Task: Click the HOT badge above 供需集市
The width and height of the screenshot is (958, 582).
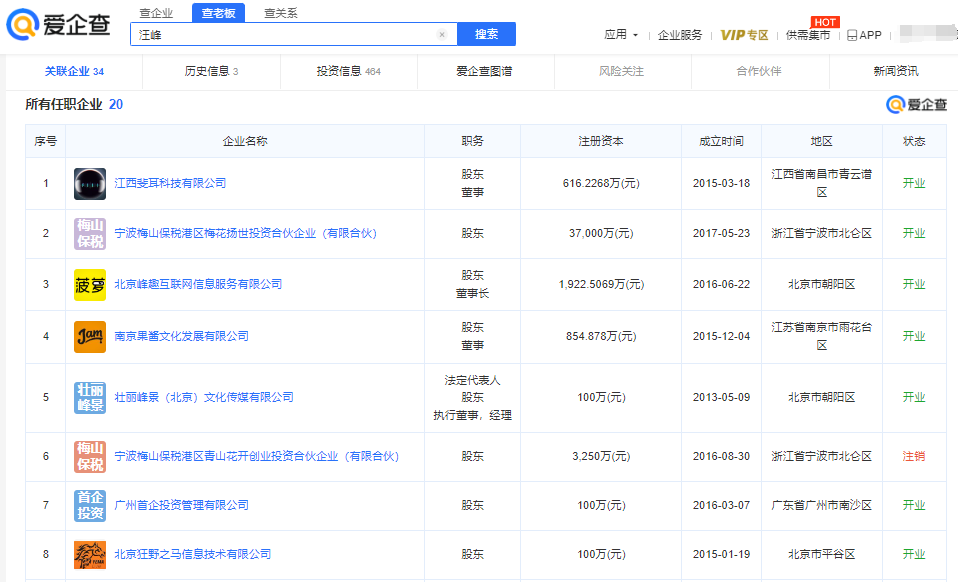Action: tap(825, 22)
